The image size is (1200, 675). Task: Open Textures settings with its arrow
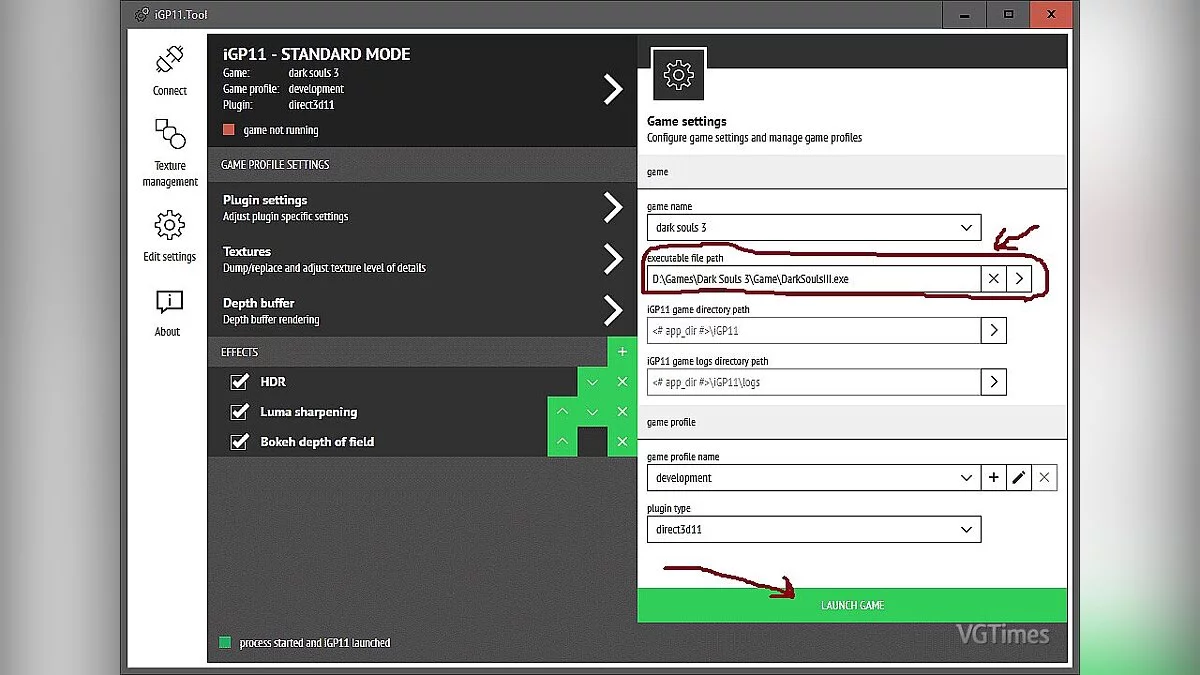tap(613, 259)
